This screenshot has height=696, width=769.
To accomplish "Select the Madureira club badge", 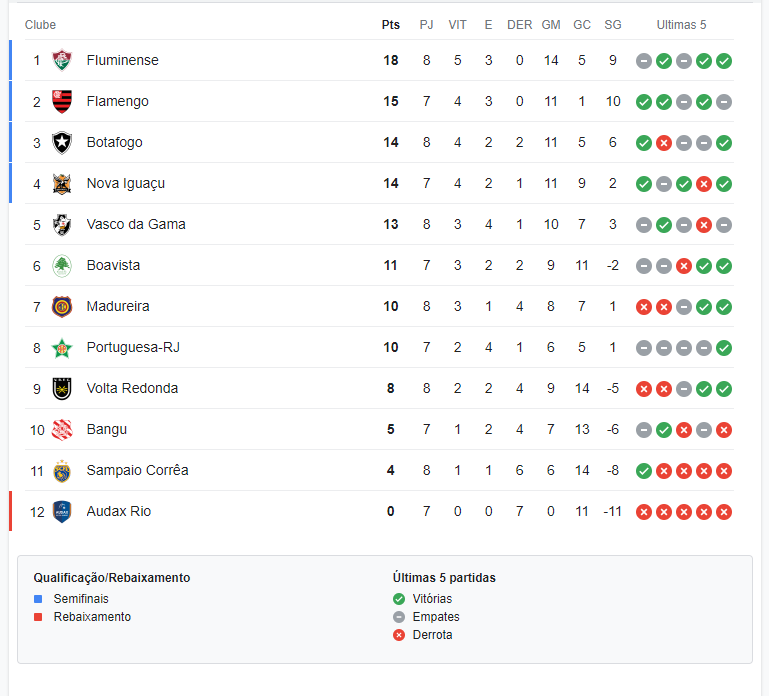I will (62, 307).
